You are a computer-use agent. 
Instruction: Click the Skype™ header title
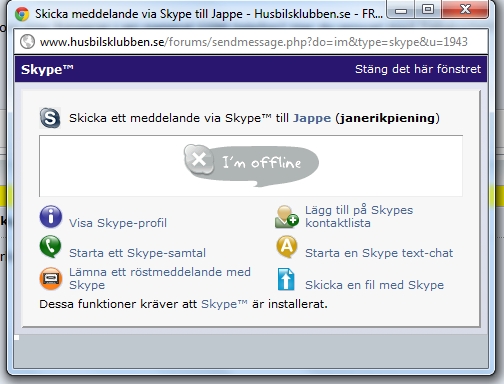click(47, 69)
